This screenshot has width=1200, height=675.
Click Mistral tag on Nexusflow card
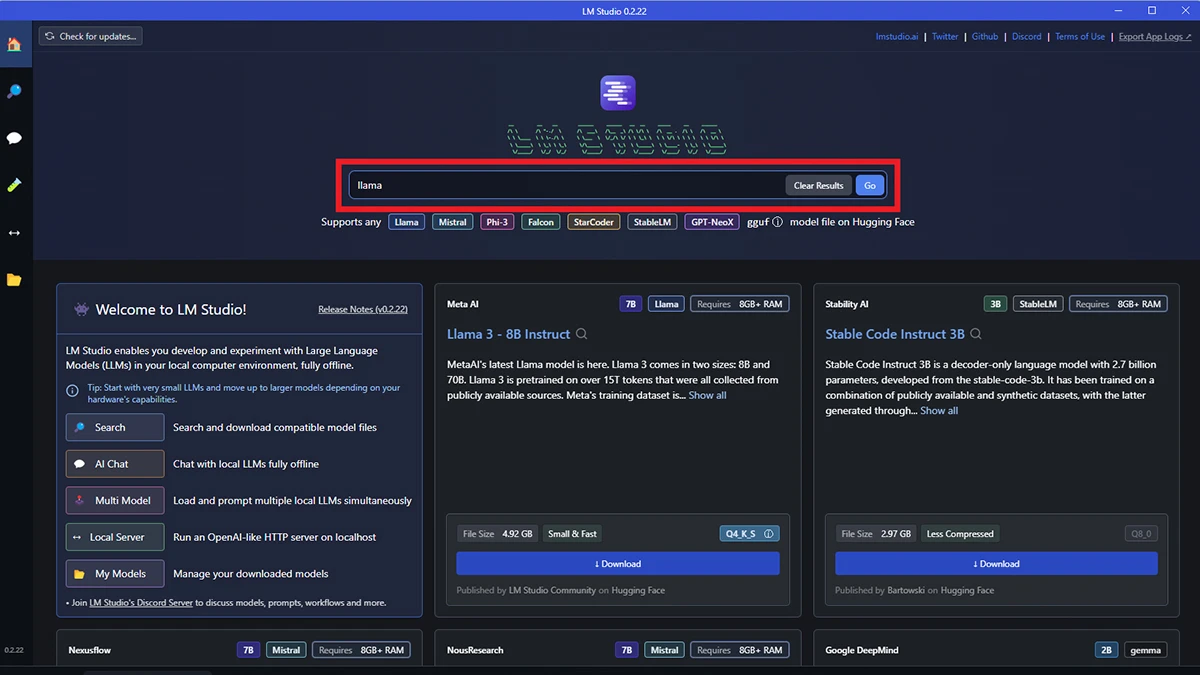[286, 650]
